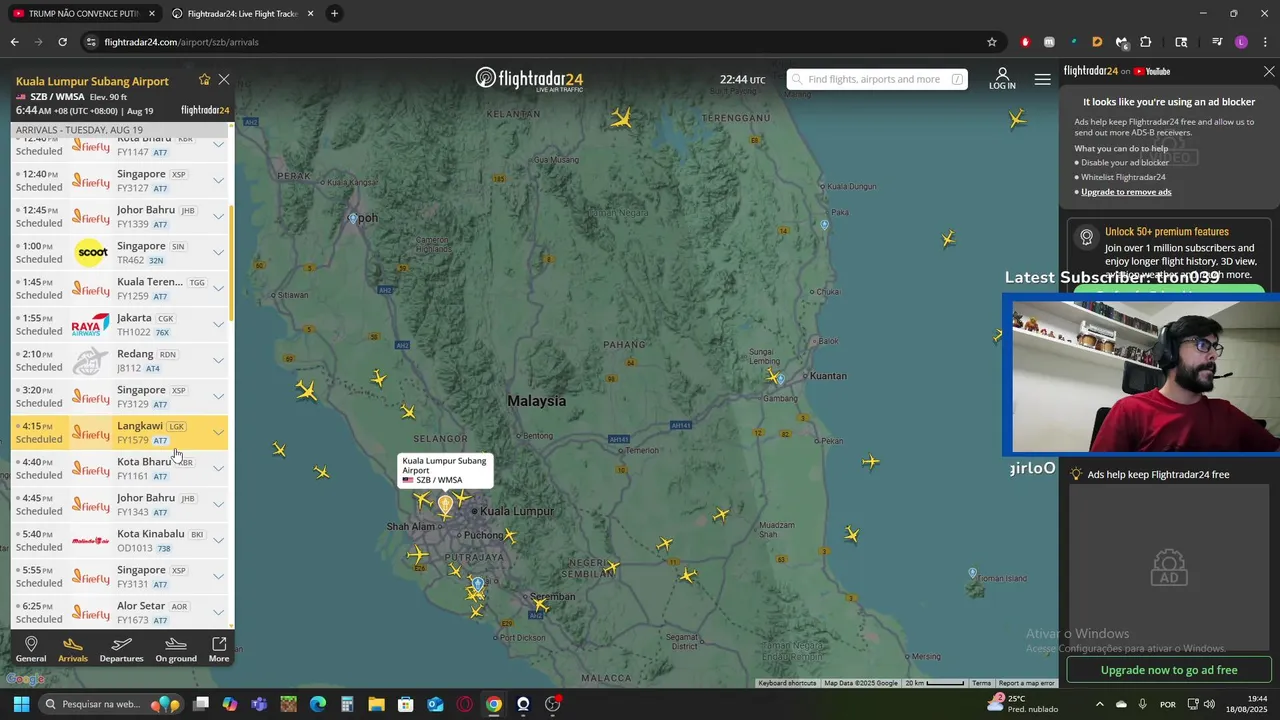Open the hamburger main menu
This screenshot has width=1280, height=720.
coord(1042,79)
